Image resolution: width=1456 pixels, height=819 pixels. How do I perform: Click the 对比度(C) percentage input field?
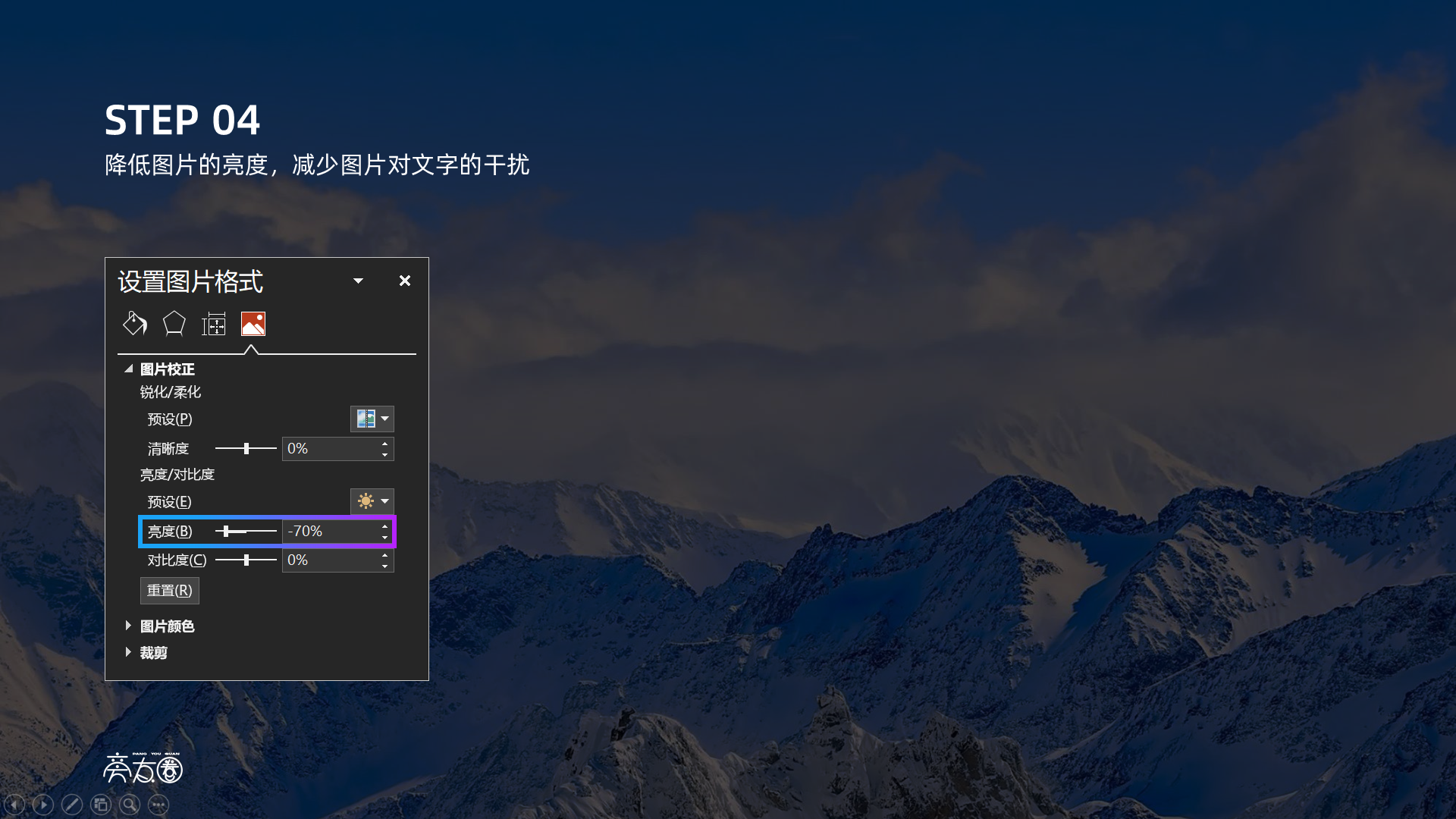click(x=331, y=560)
